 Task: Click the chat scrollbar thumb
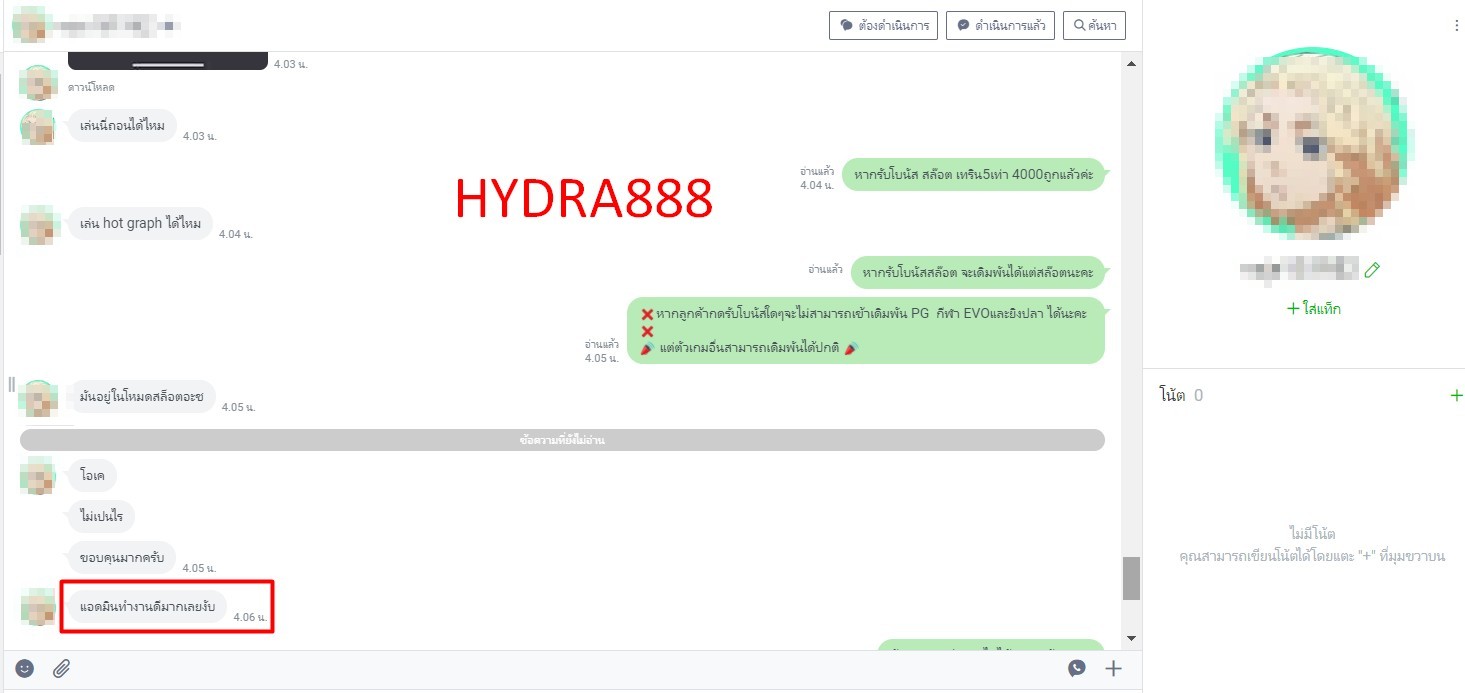click(x=1131, y=578)
